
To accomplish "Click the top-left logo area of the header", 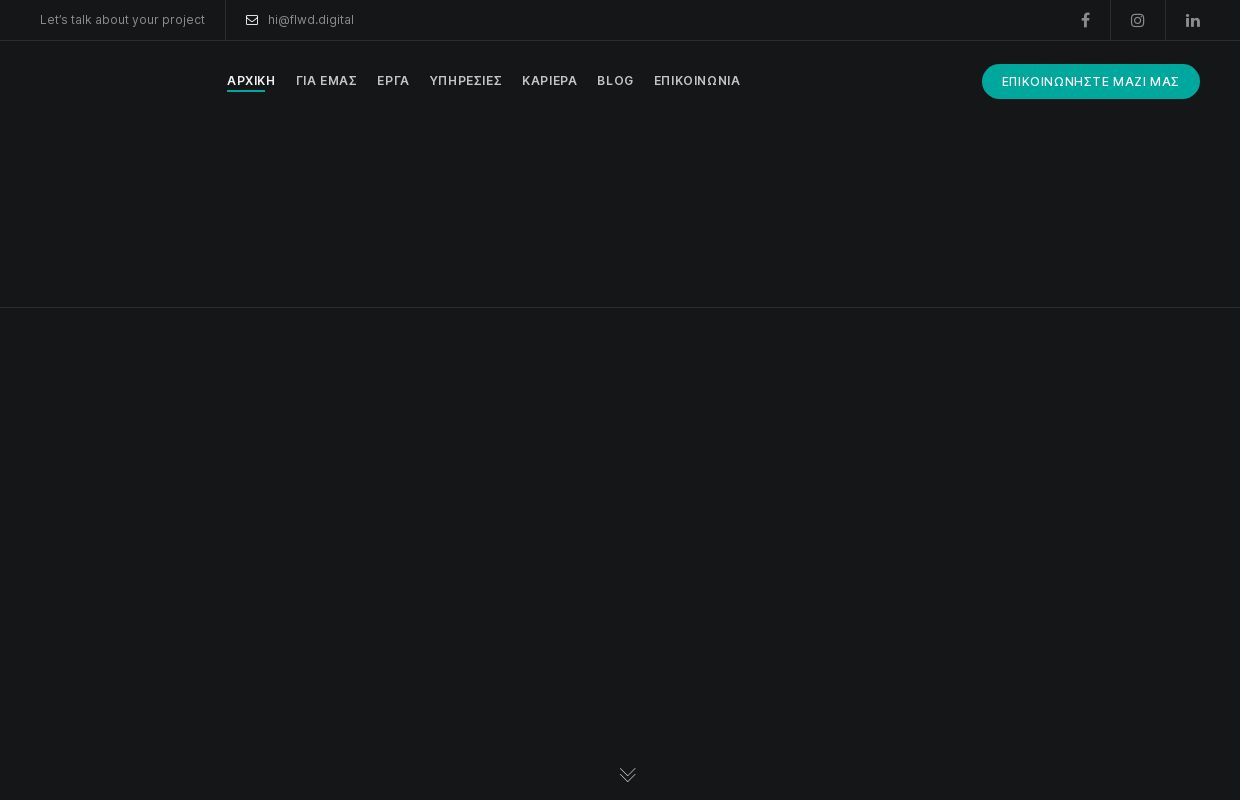I will [100, 81].
